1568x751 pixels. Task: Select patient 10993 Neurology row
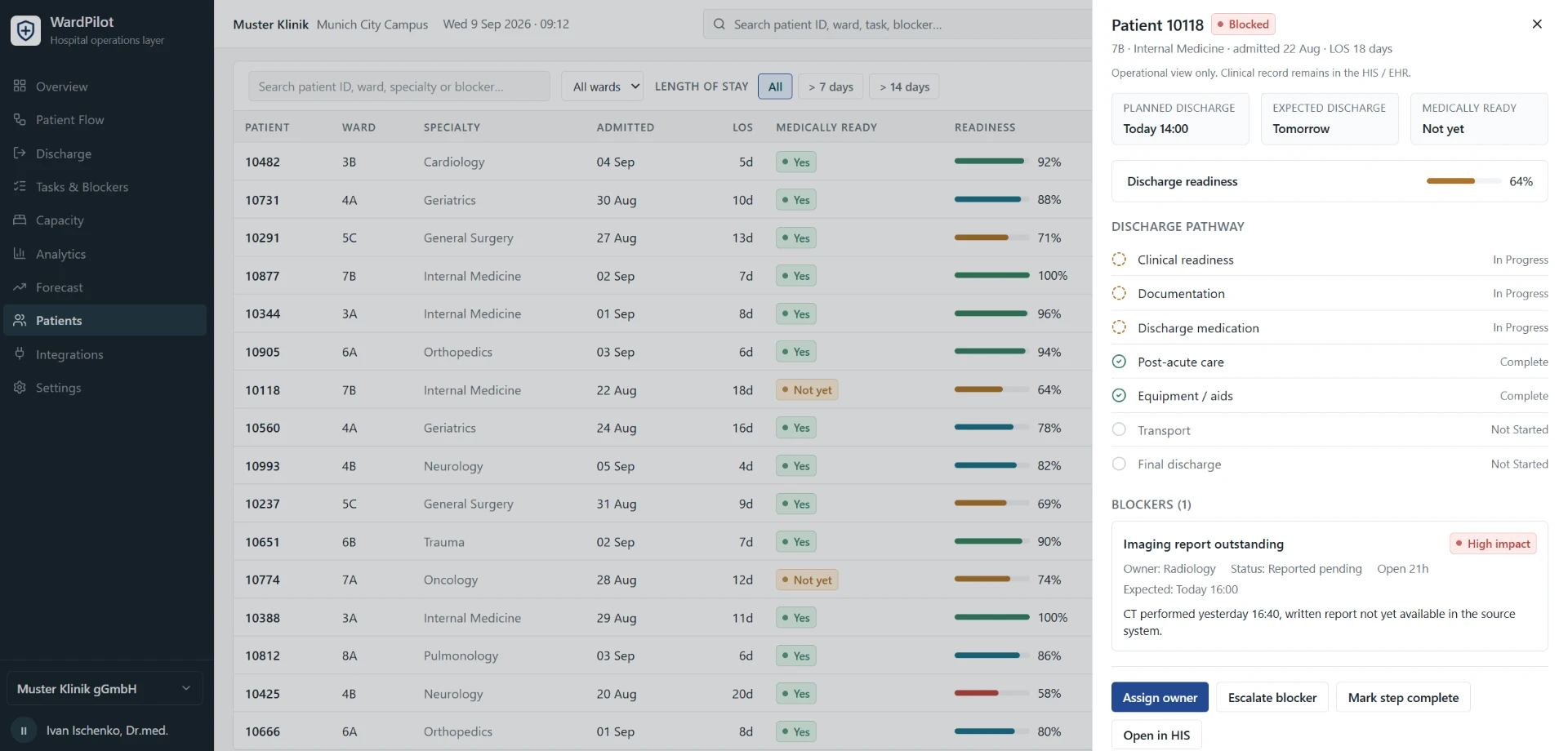[662, 466]
